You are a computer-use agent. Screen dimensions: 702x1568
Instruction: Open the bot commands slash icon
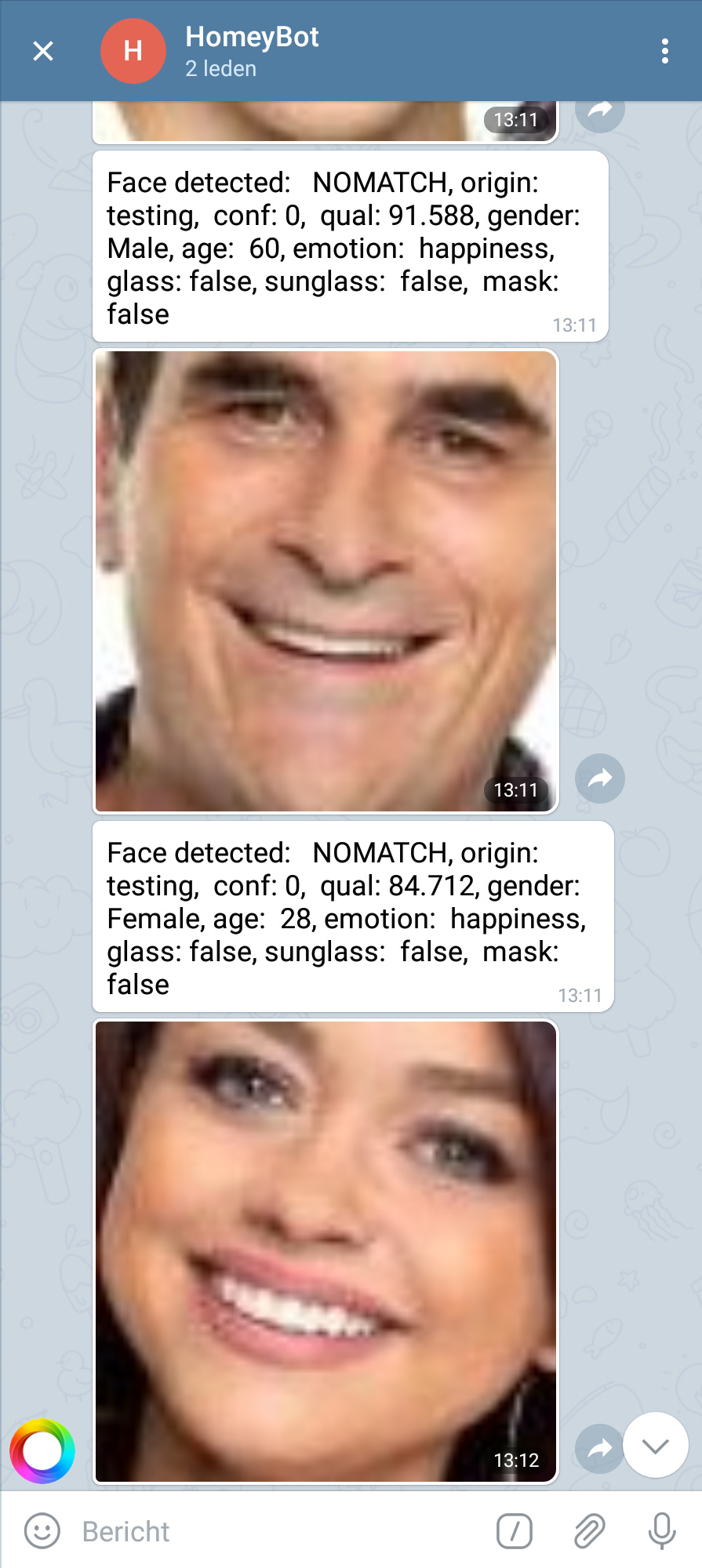515,1530
